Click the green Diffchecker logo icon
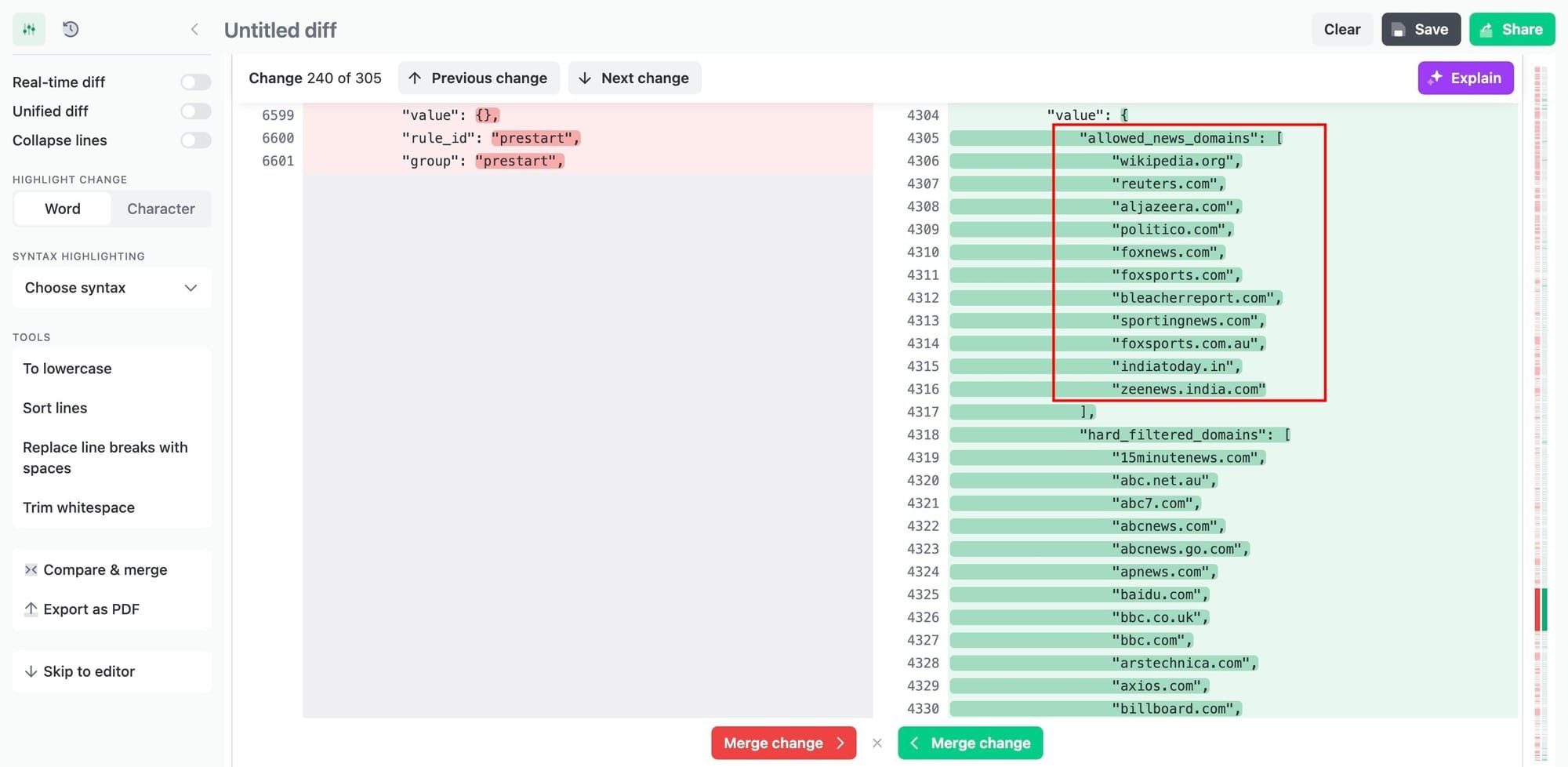 (30, 29)
